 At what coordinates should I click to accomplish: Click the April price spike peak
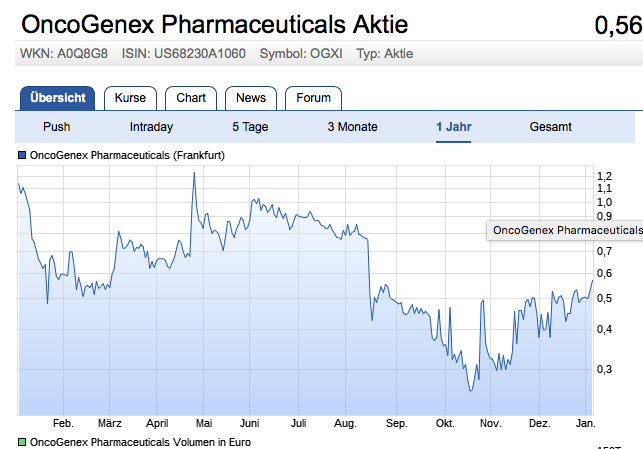click(194, 174)
